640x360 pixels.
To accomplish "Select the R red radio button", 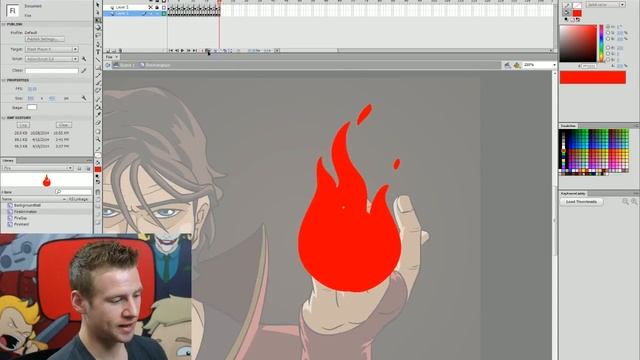I will pos(608,48).
